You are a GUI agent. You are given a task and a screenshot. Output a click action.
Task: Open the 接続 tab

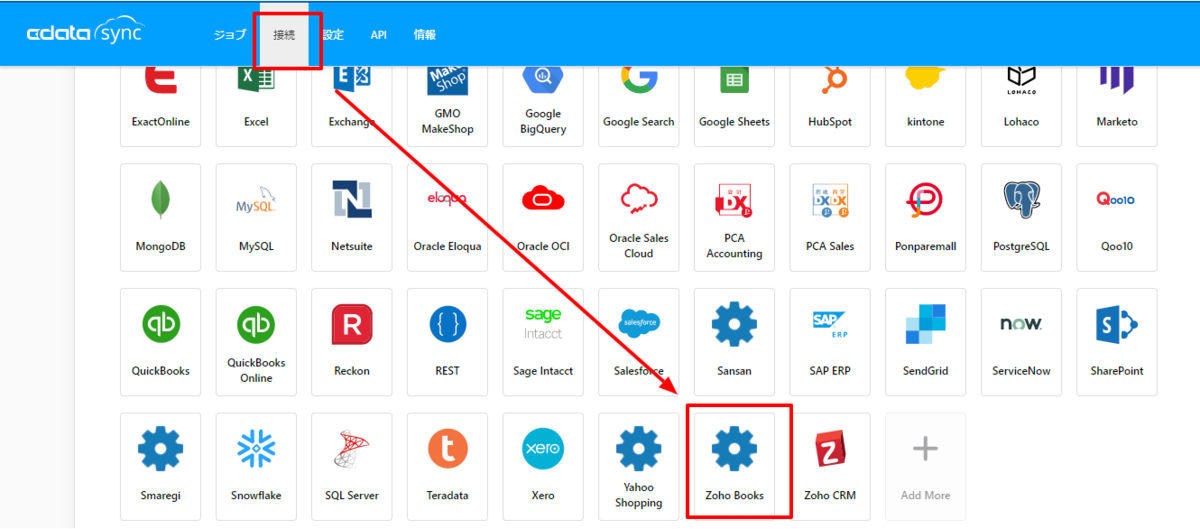click(286, 34)
